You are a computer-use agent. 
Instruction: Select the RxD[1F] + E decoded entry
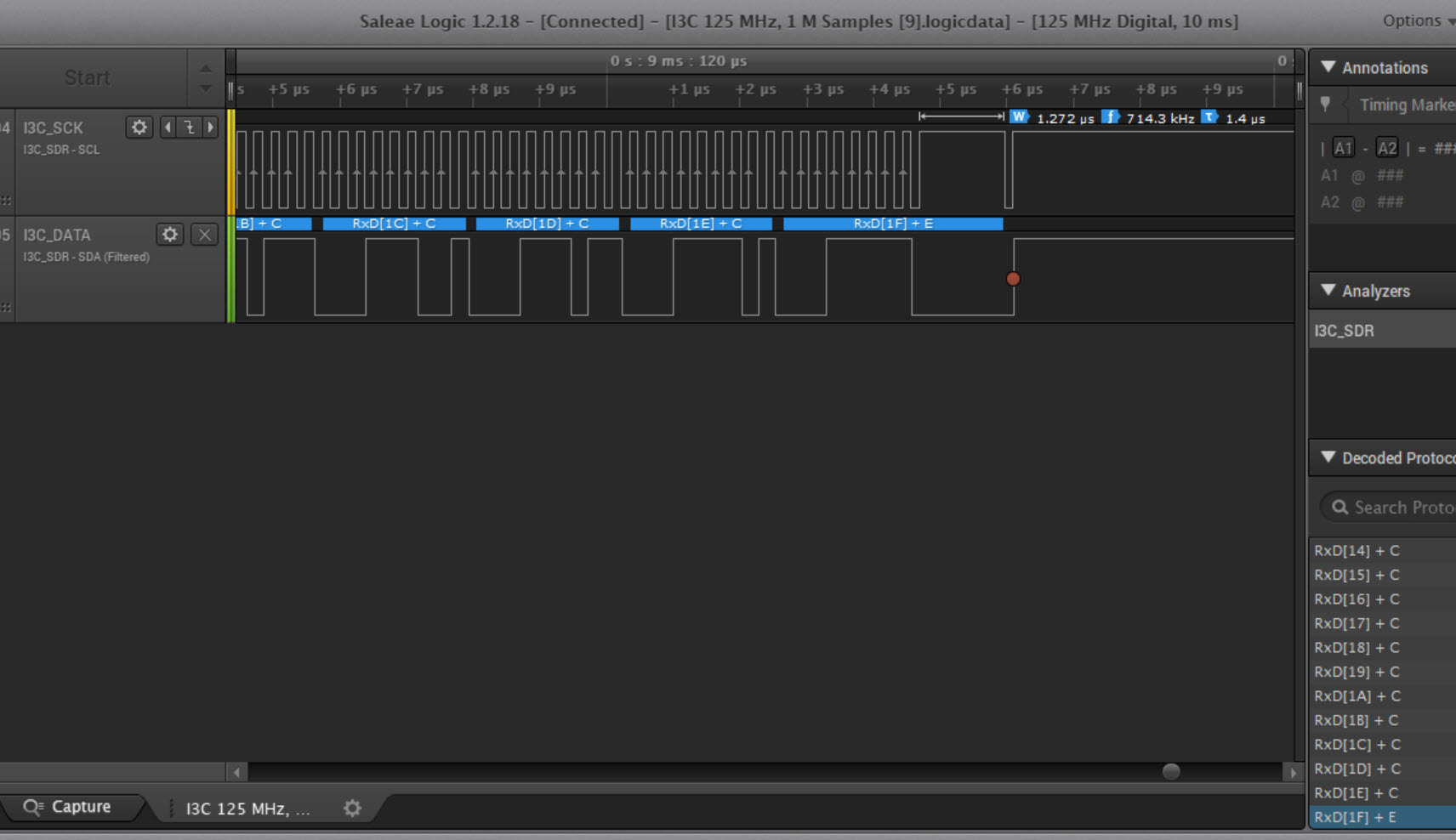(1356, 816)
